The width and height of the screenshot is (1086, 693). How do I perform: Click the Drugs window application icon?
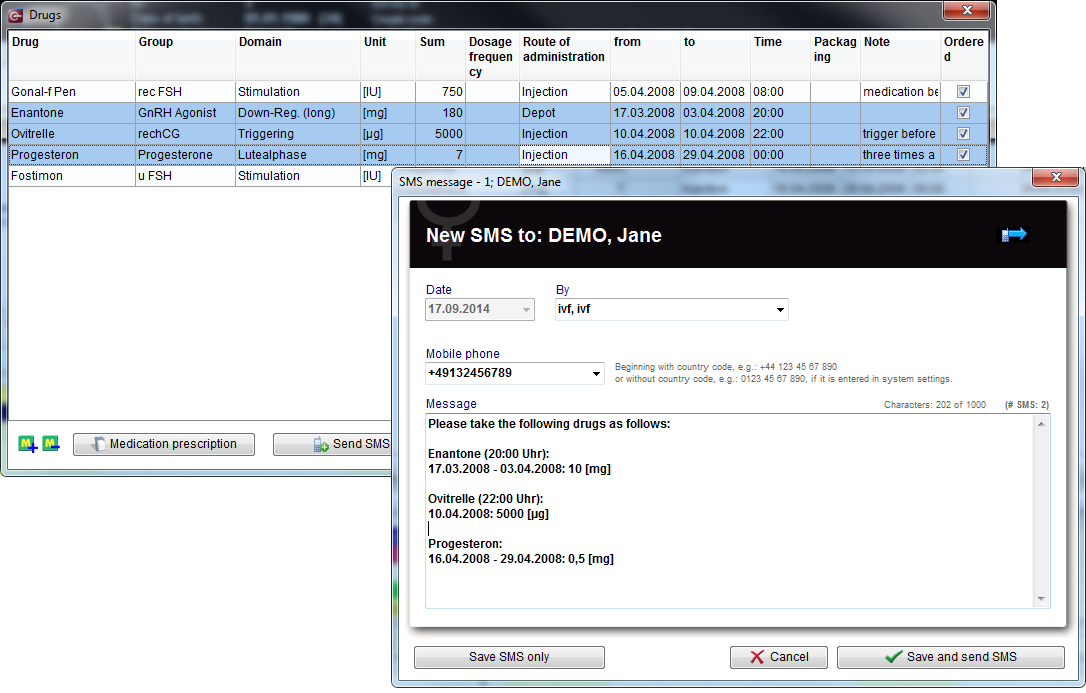click(15, 15)
